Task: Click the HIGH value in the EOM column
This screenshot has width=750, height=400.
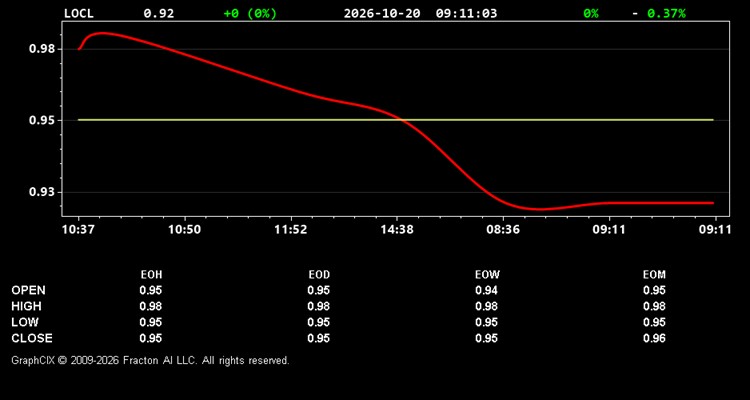Action: click(x=654, y=306)
